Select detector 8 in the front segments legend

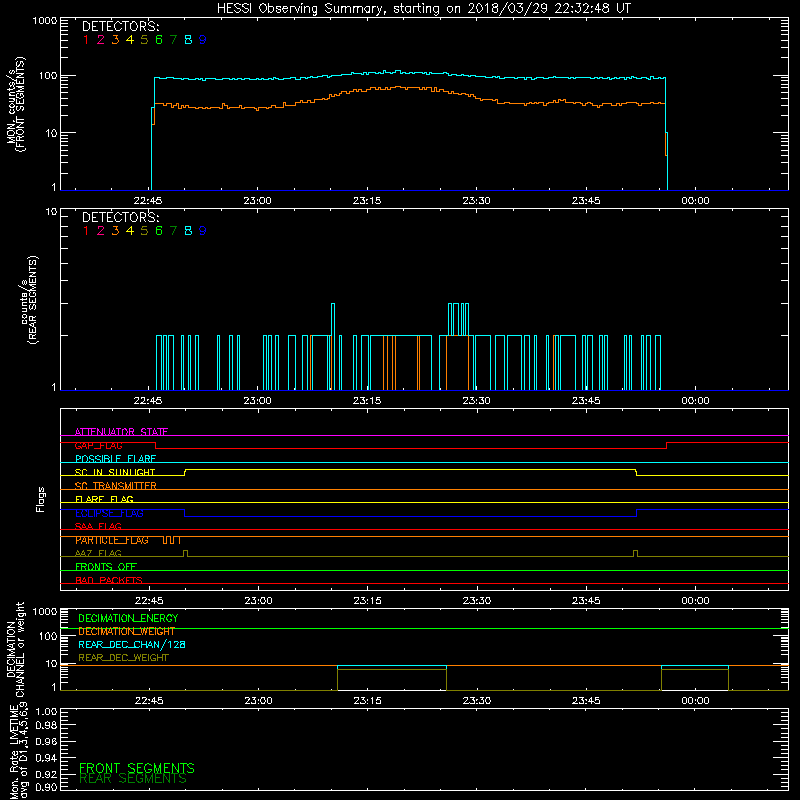coord(188,40)
